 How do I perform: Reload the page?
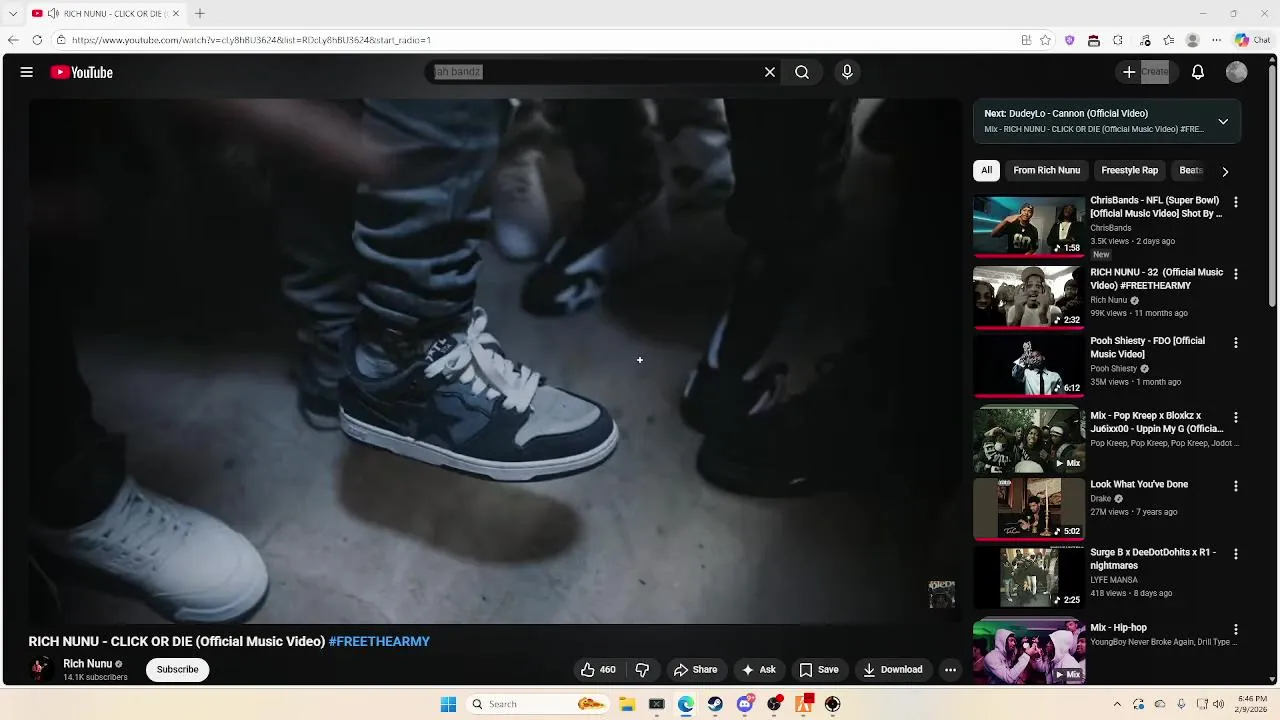[x=37, y=40]
